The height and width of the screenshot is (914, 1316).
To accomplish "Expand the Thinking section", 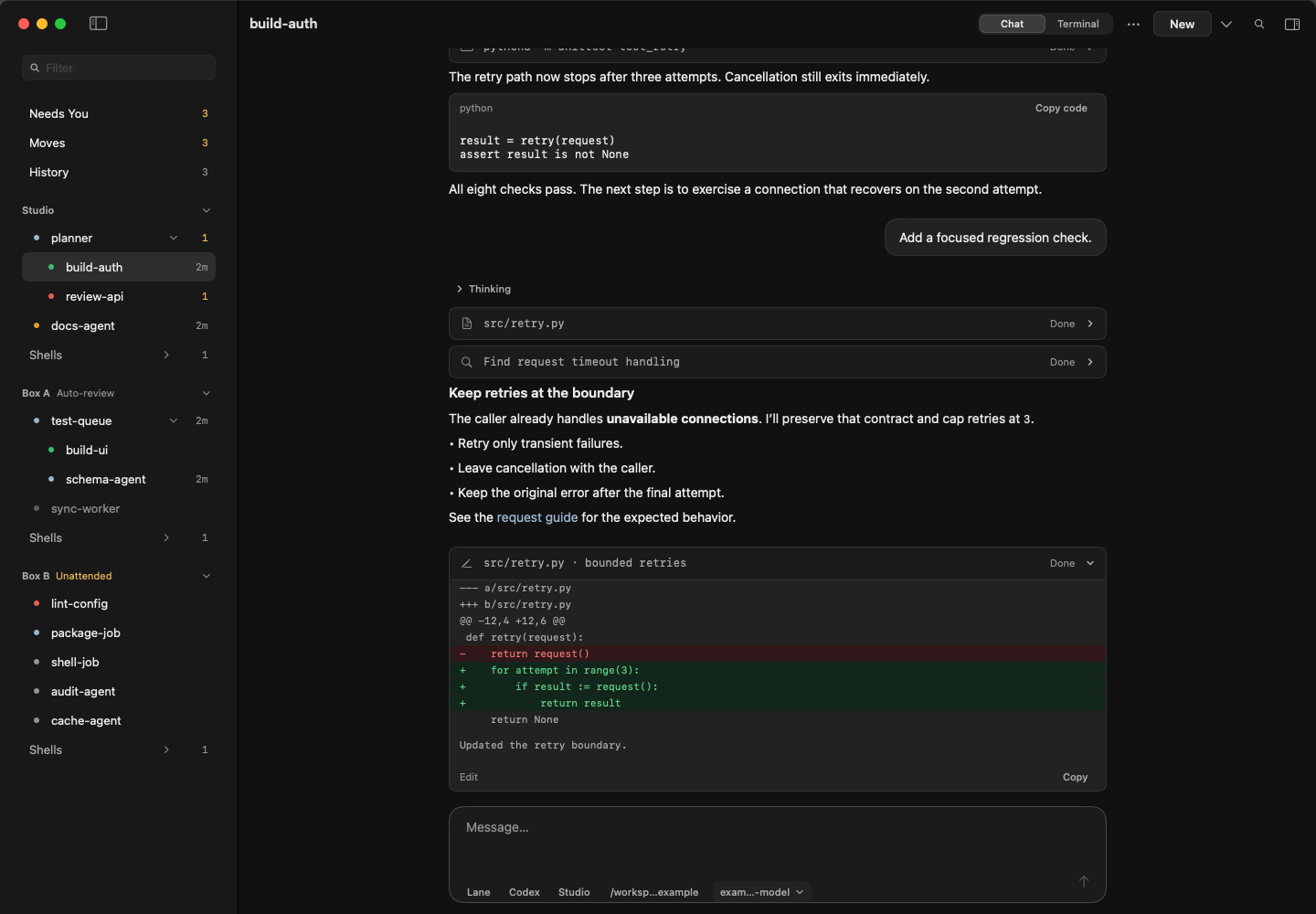I will click(483, 289).
